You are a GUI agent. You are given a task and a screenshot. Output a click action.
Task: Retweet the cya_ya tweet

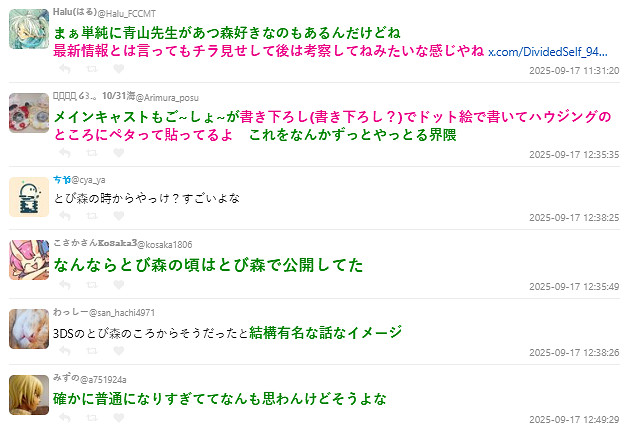click(92, 216)
